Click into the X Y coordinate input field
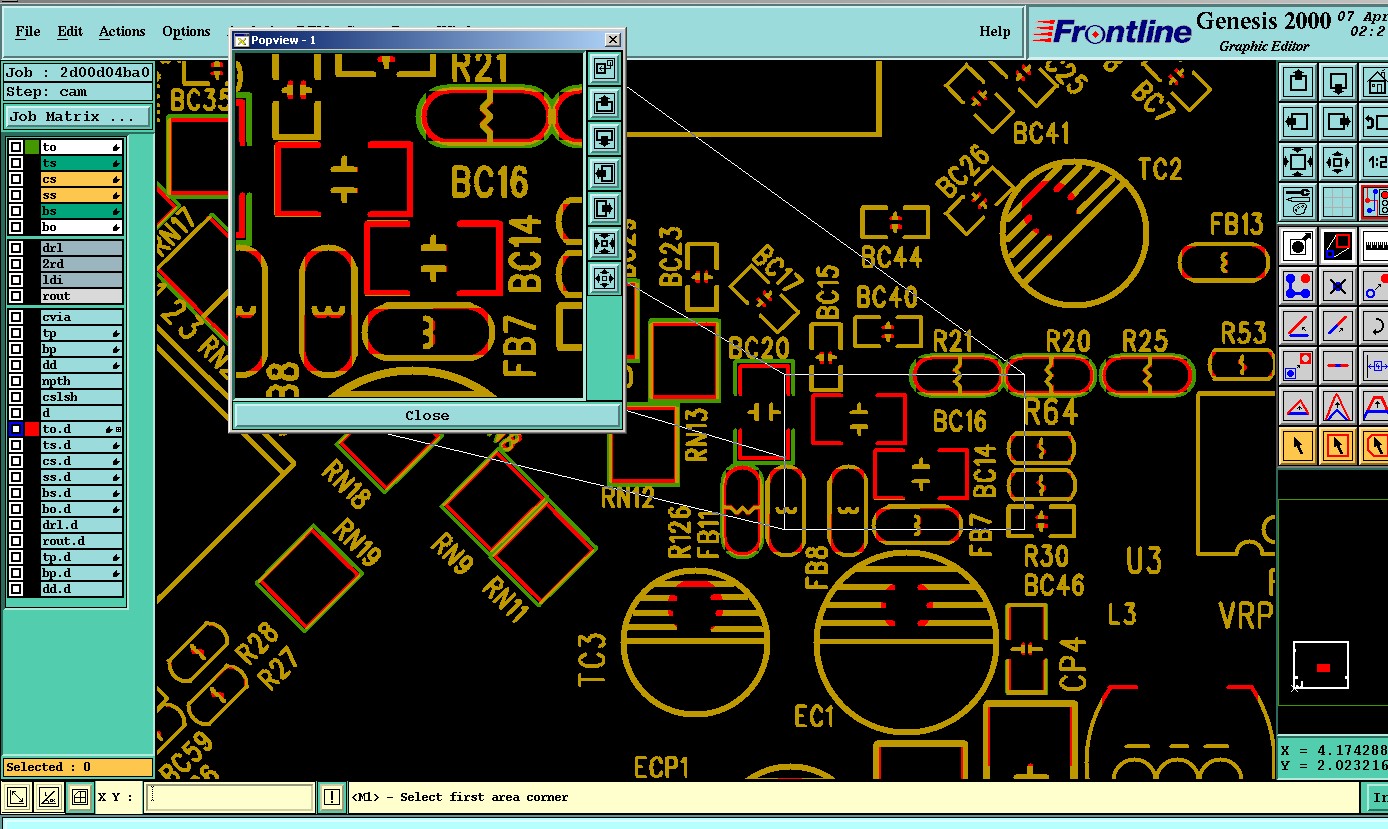The width and height of the screenshot is (1388, 829). tap(230, 797)
